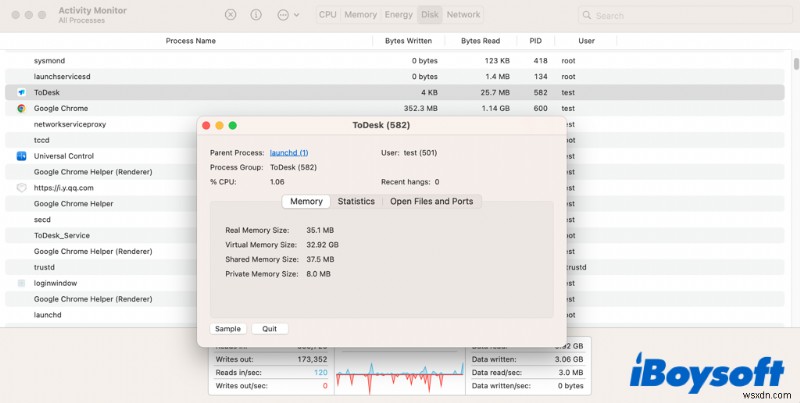Select the launchservicesd process row
The width and height of the screenshot is (800, 403).
394,77
